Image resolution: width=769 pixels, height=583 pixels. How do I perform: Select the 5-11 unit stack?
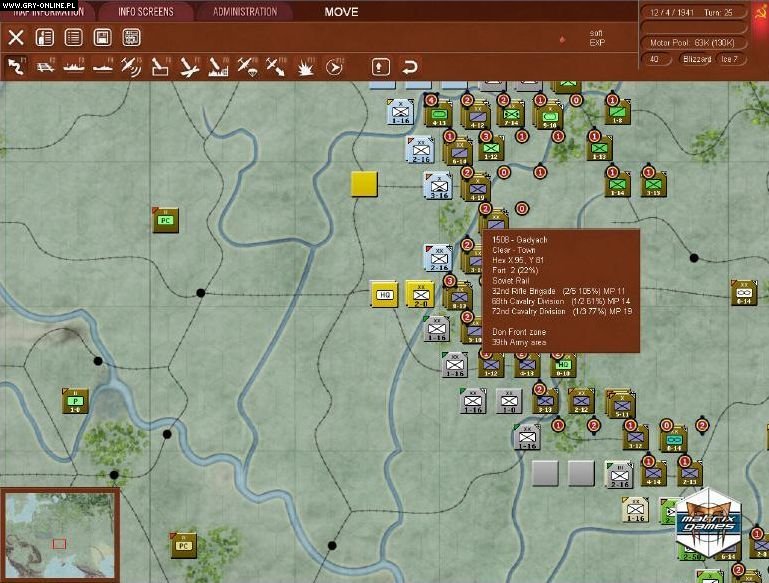click(x=621, y=404)
